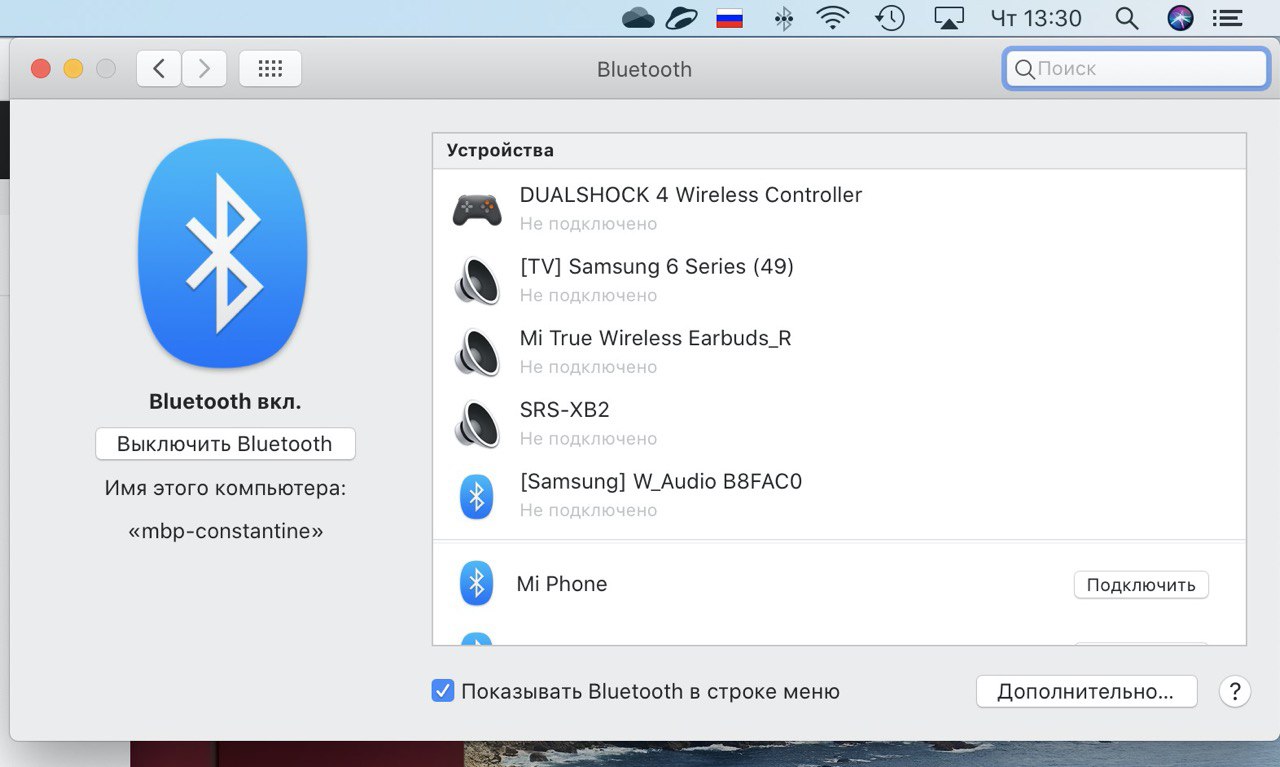Image resolution: width=1280 pixels, height=767 pixels.
Task: Click 'Bluetooth вкл.' status label
Action: pos(225,402)
